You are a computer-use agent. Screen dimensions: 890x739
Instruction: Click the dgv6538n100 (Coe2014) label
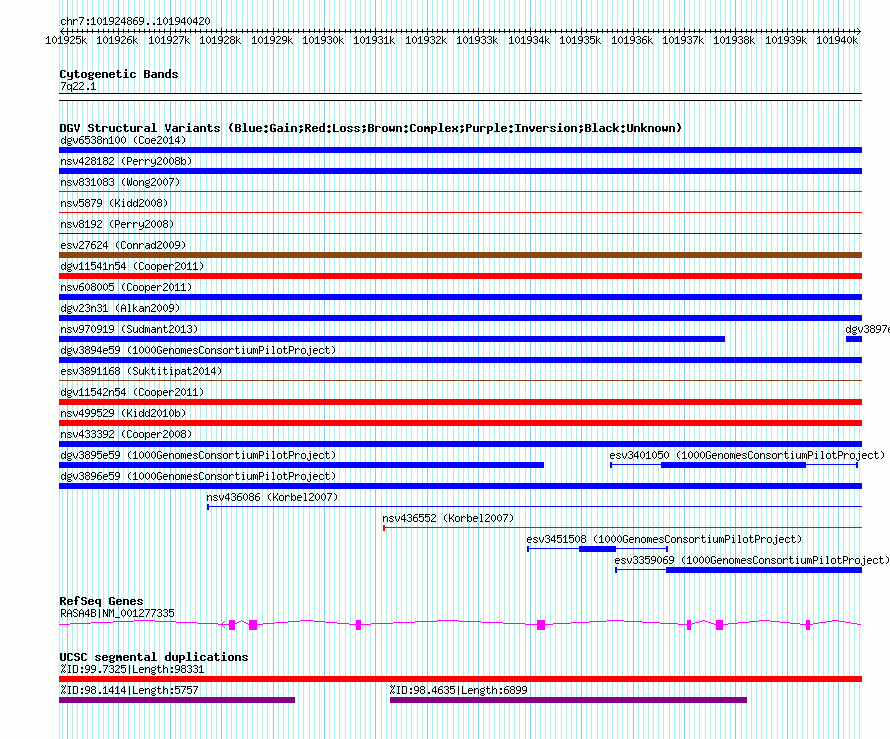pos(123,140)
